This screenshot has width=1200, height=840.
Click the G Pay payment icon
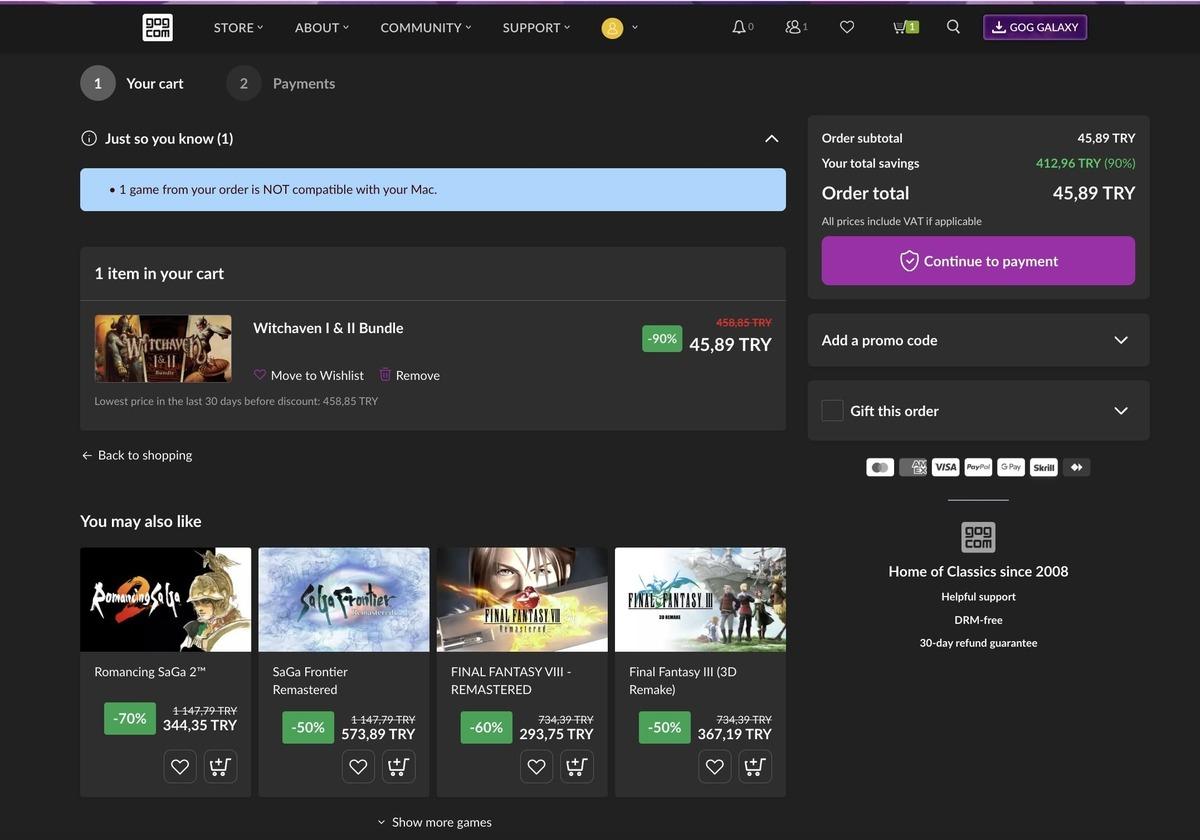(x=1011, y=467)
